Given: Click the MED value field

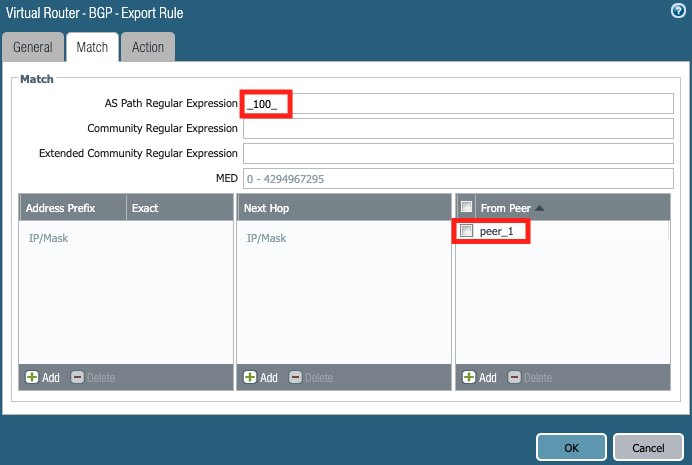Looking at the screenshot, I should click(458, 179).
